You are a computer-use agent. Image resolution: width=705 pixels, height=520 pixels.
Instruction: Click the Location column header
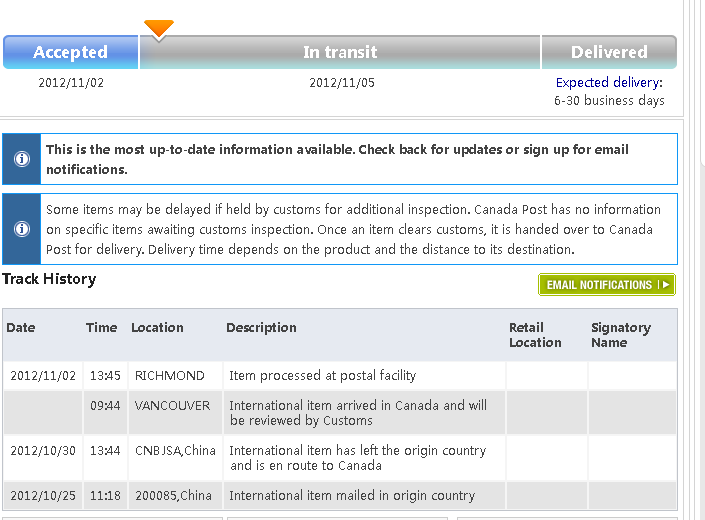(x=157, y=327)
